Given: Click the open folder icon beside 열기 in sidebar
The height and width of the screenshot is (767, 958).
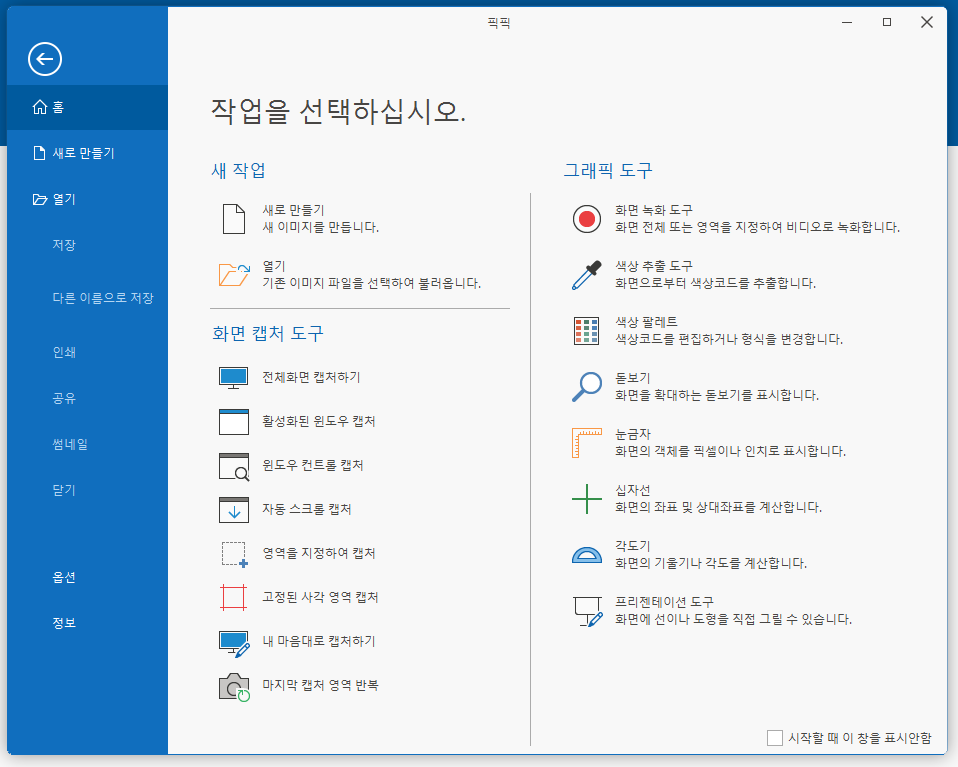Looking at the screenshot, I should pyautogui.click(x=40, y=199).
